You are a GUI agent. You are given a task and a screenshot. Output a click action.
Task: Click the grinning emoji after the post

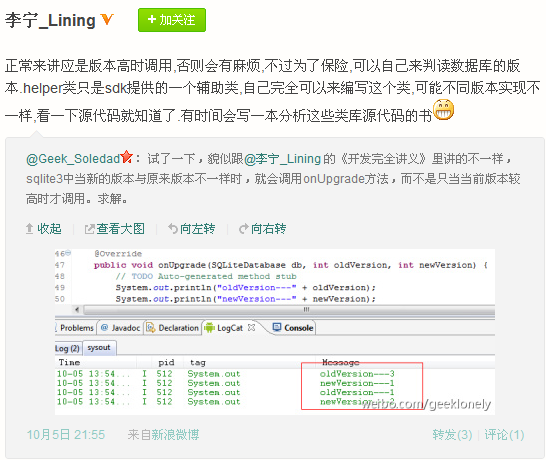[x=443, y=110]
